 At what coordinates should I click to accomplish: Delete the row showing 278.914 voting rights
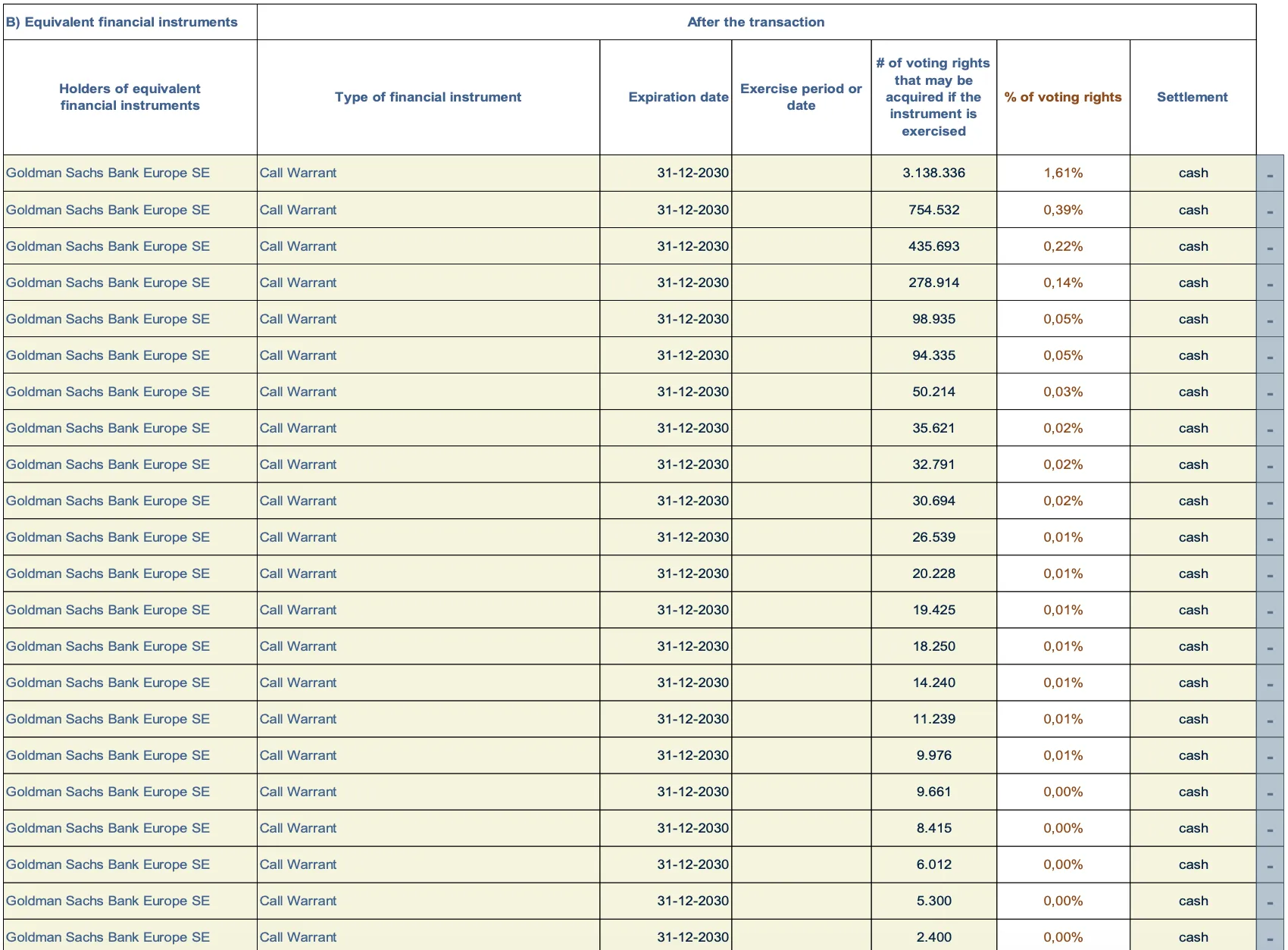[1270, 283]
